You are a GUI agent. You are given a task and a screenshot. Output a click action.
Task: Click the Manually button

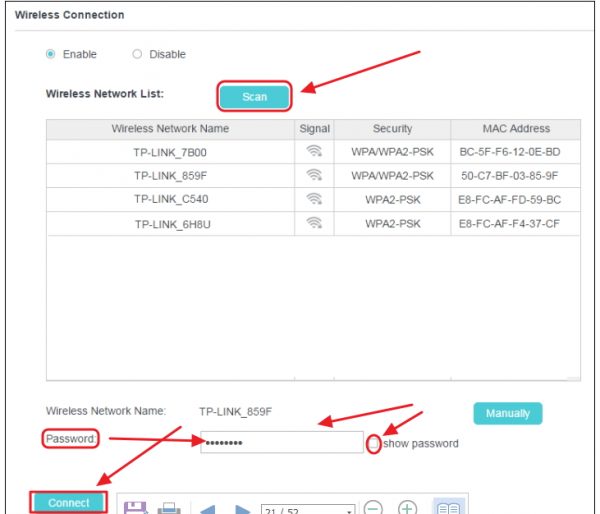click(508, 413)
